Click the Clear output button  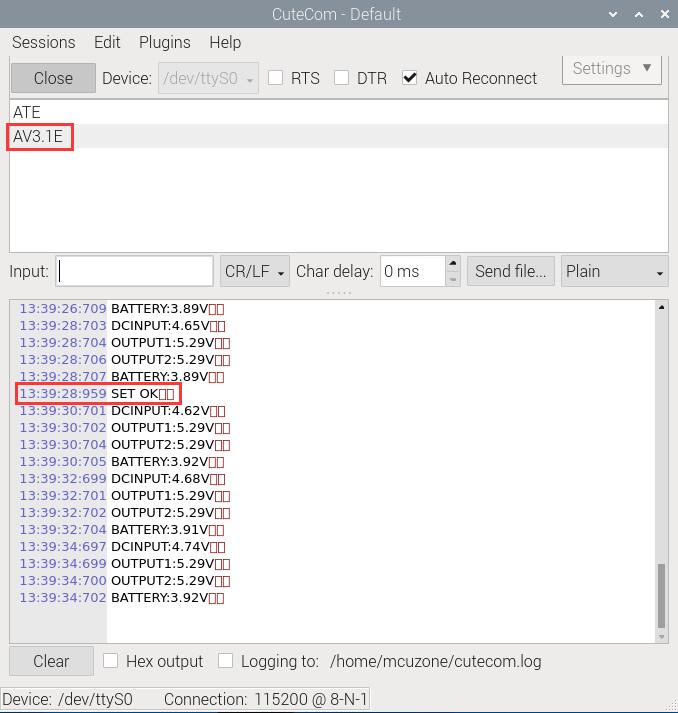[51, 661]
